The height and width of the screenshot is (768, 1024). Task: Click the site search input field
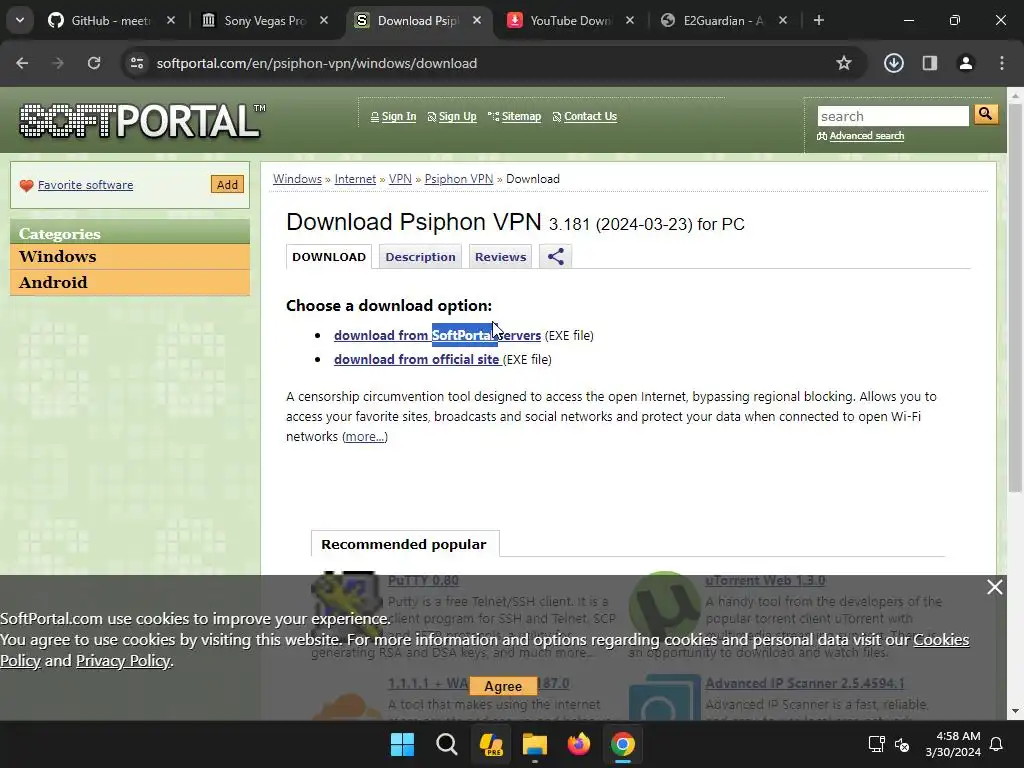[893, 116]
